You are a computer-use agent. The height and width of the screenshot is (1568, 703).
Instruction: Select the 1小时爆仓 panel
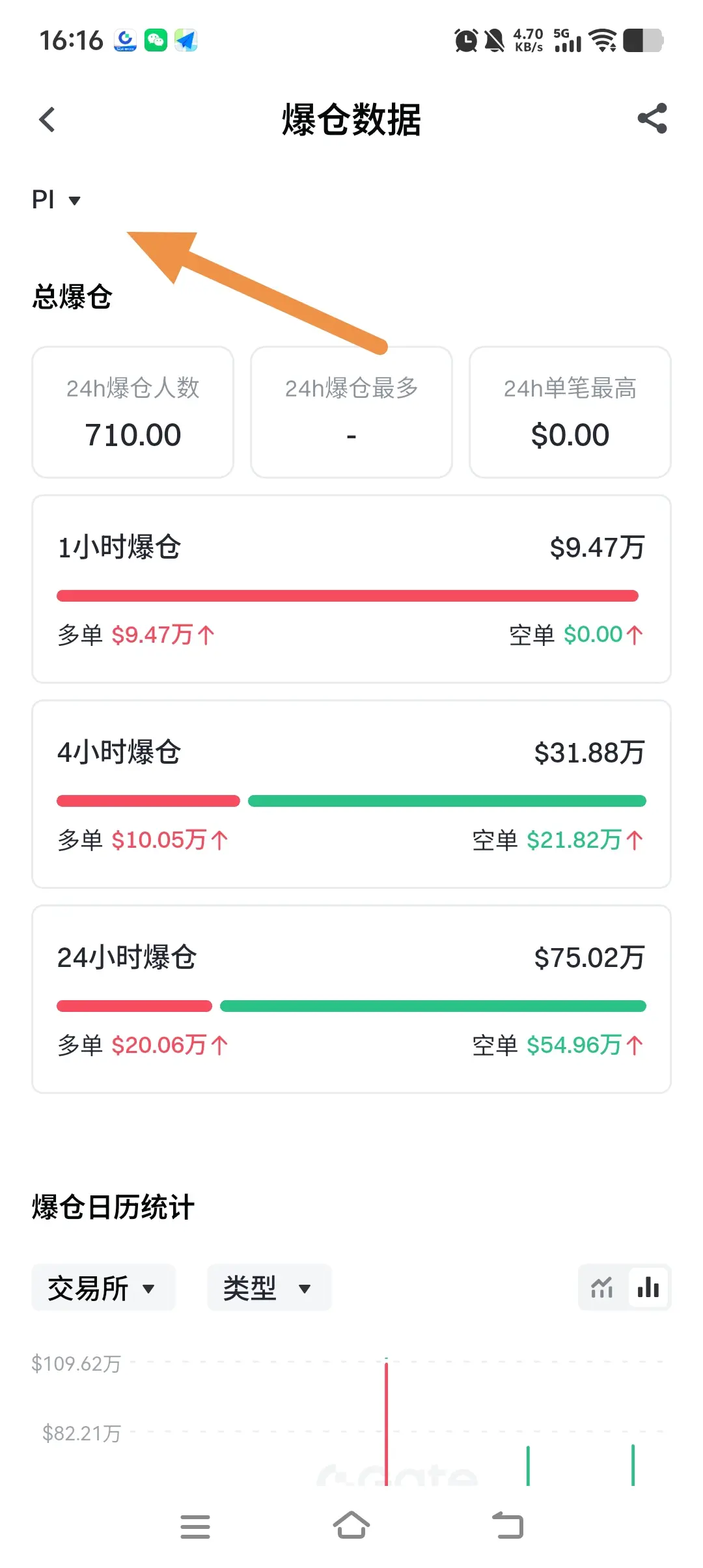point(351,589)
